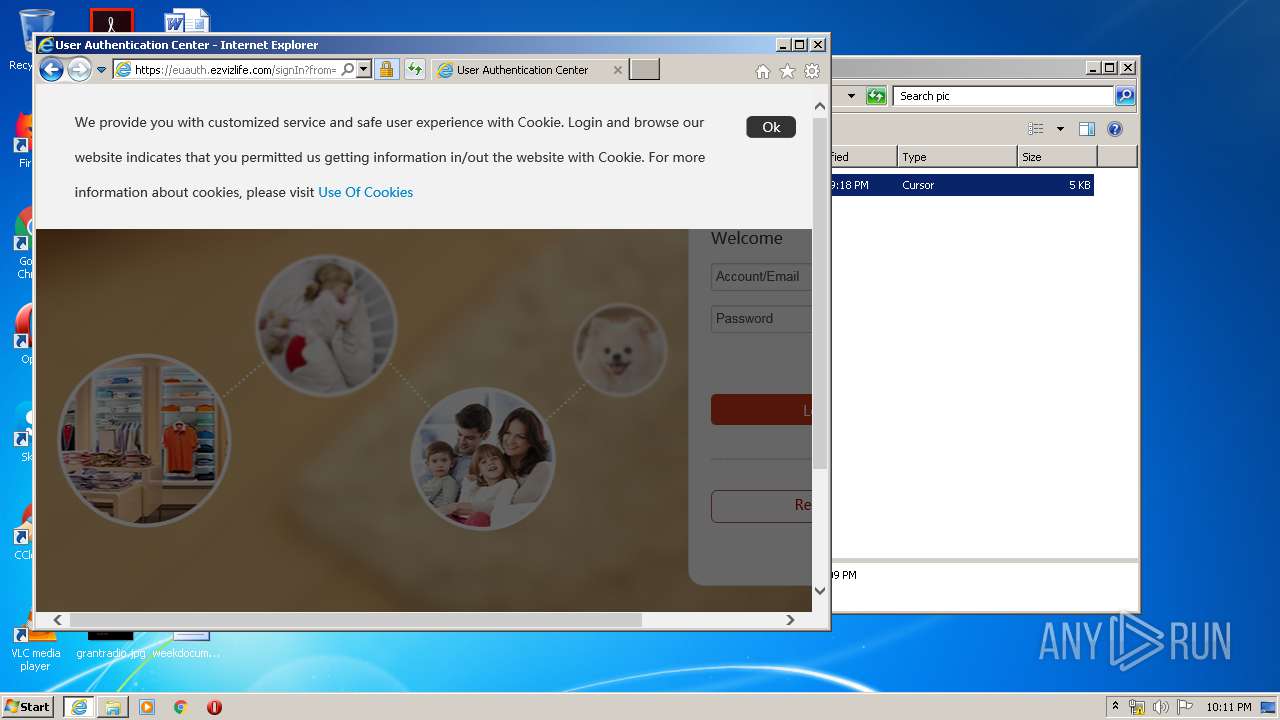Click the white dog circle thumbnail
1280x720 pixels.
(620, 350)
